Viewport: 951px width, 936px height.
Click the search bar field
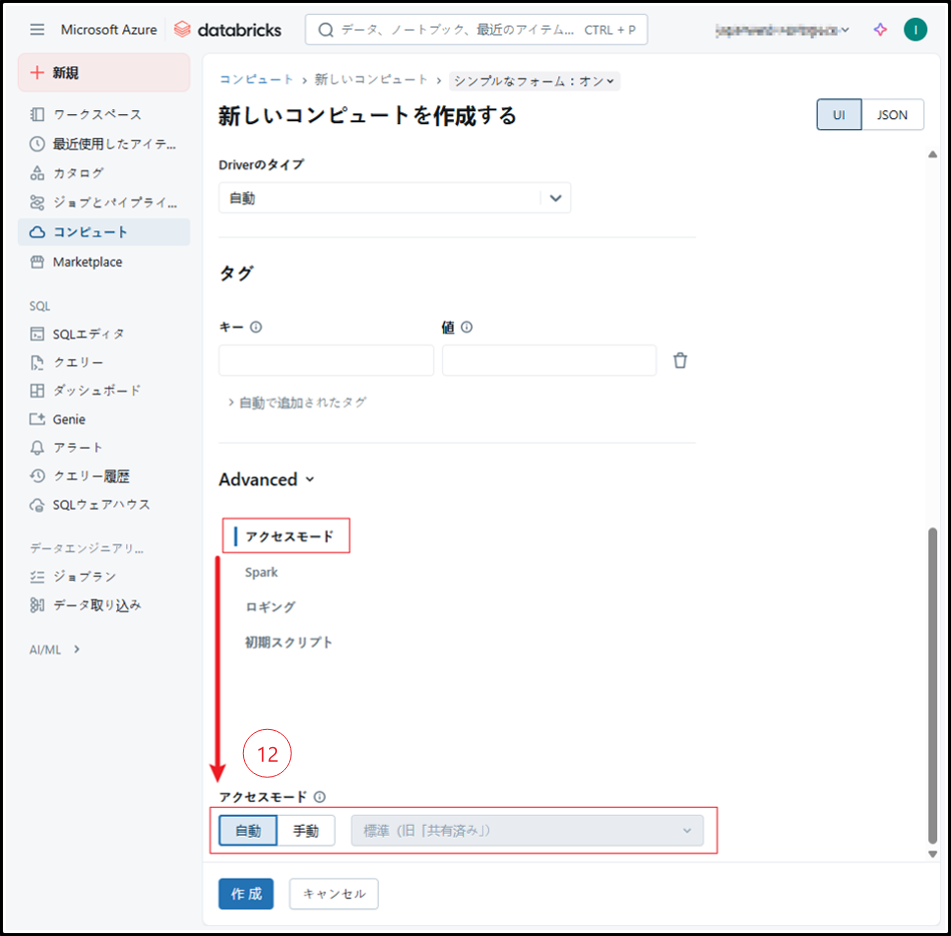coord(476,30)
